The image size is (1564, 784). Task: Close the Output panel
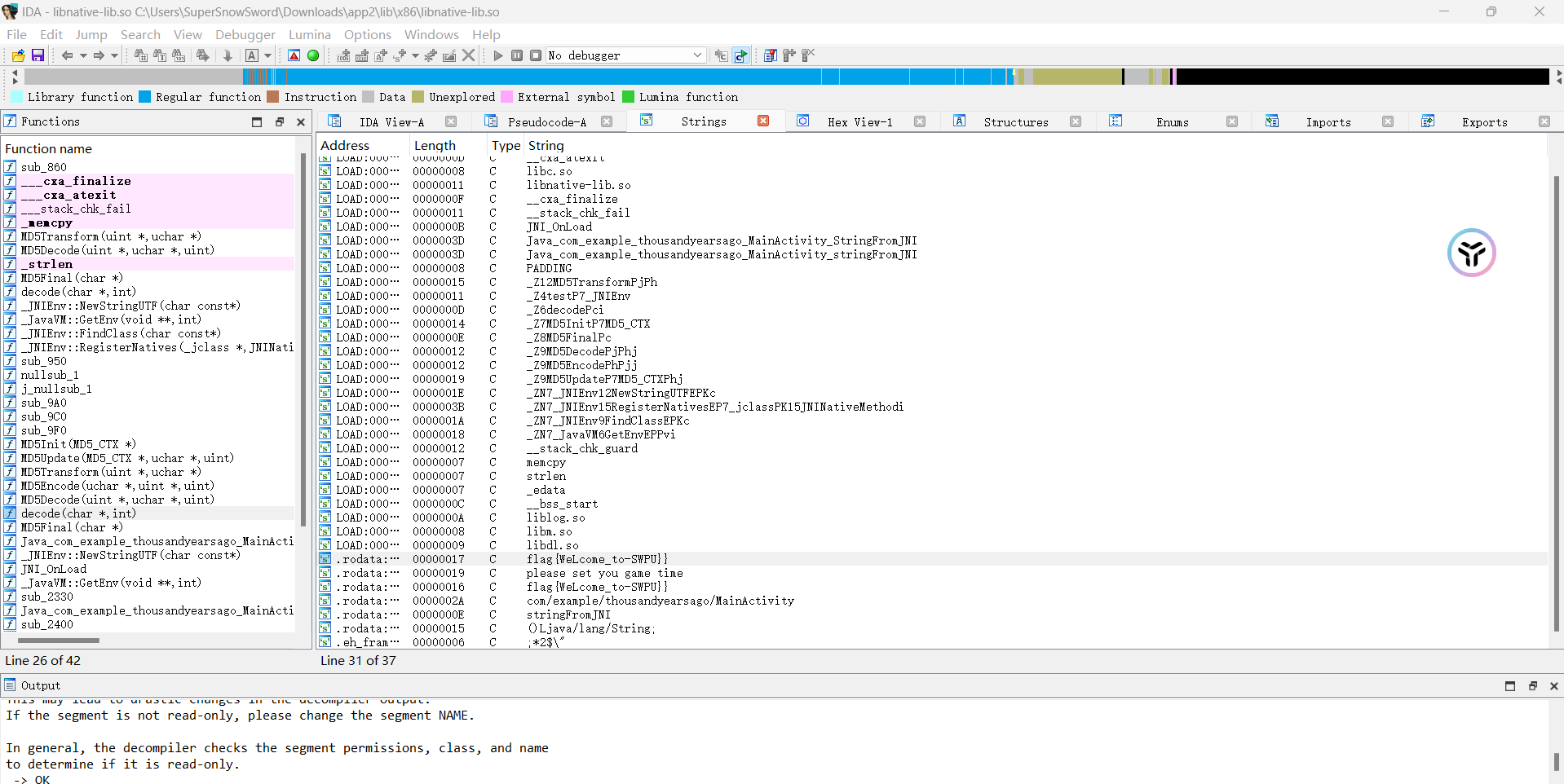pyautogui.click(x=1554, y=686)
